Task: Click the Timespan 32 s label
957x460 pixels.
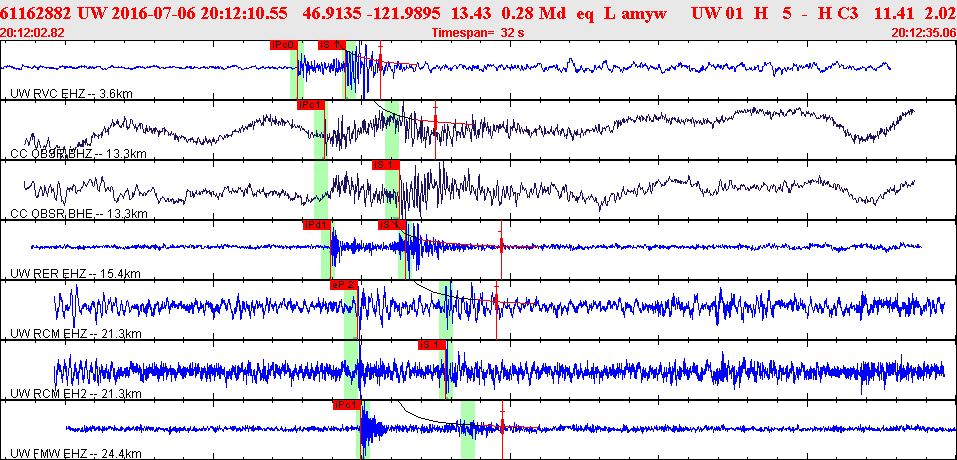Action: click(x=478, y=33)
